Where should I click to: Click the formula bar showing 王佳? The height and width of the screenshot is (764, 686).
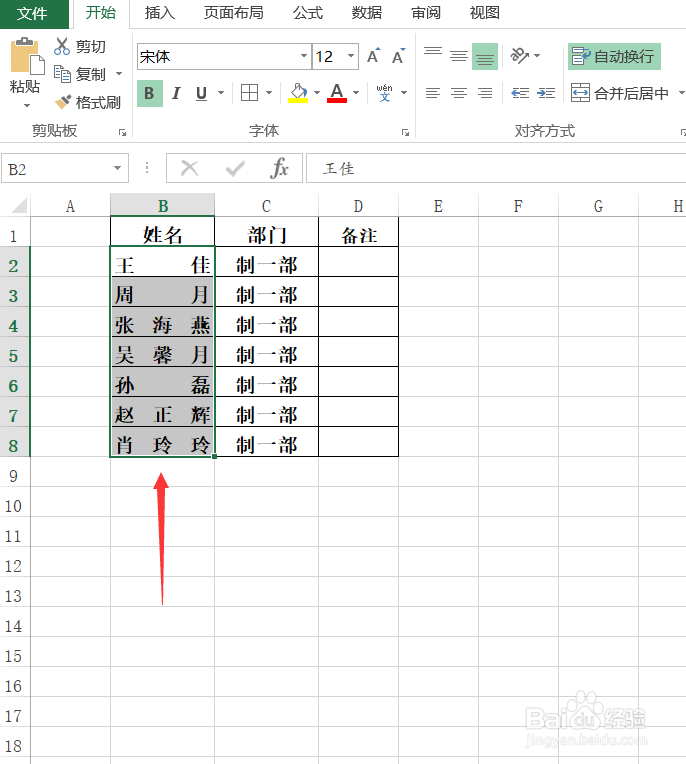495,169
